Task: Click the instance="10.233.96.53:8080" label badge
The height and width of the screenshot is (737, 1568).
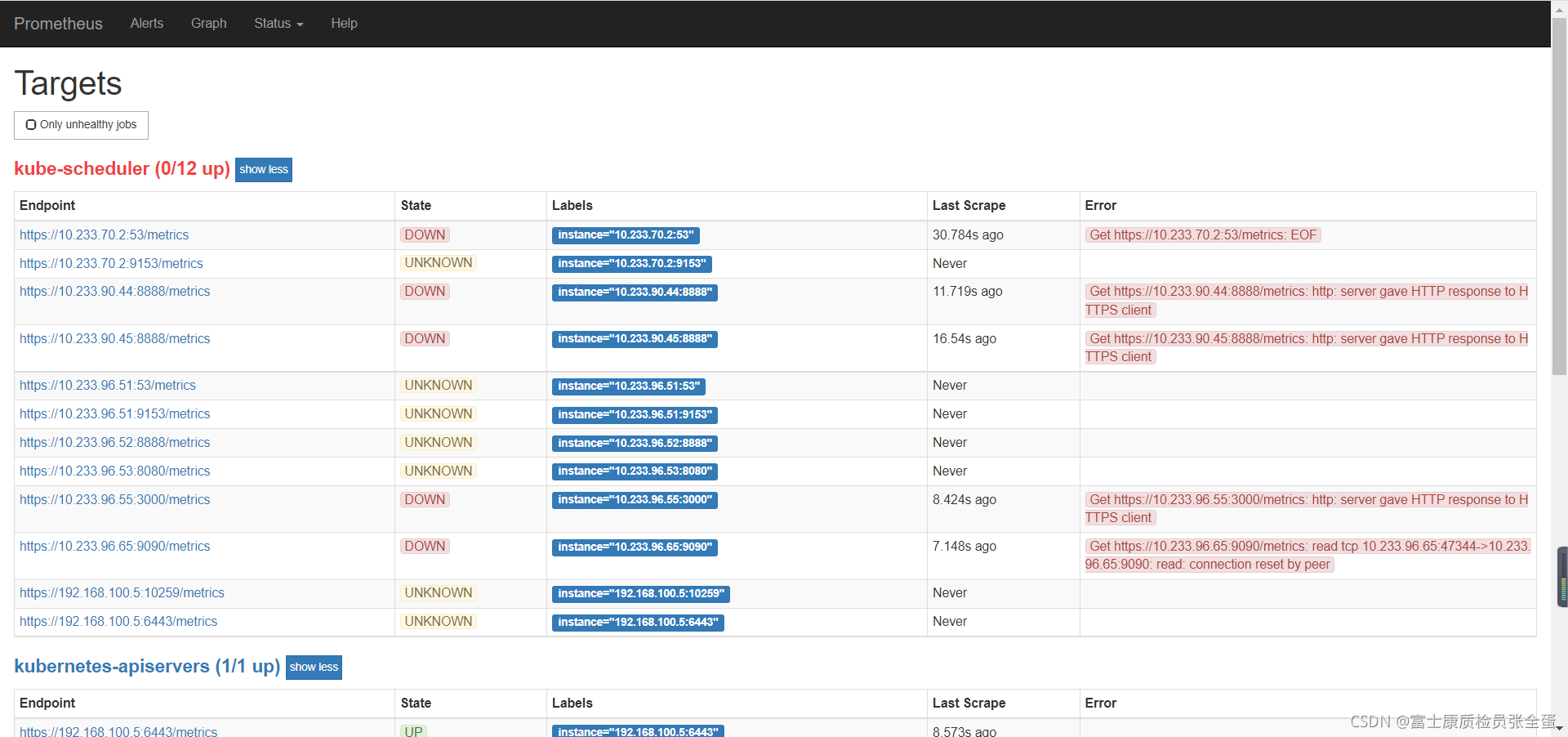Action: [635, 471]
